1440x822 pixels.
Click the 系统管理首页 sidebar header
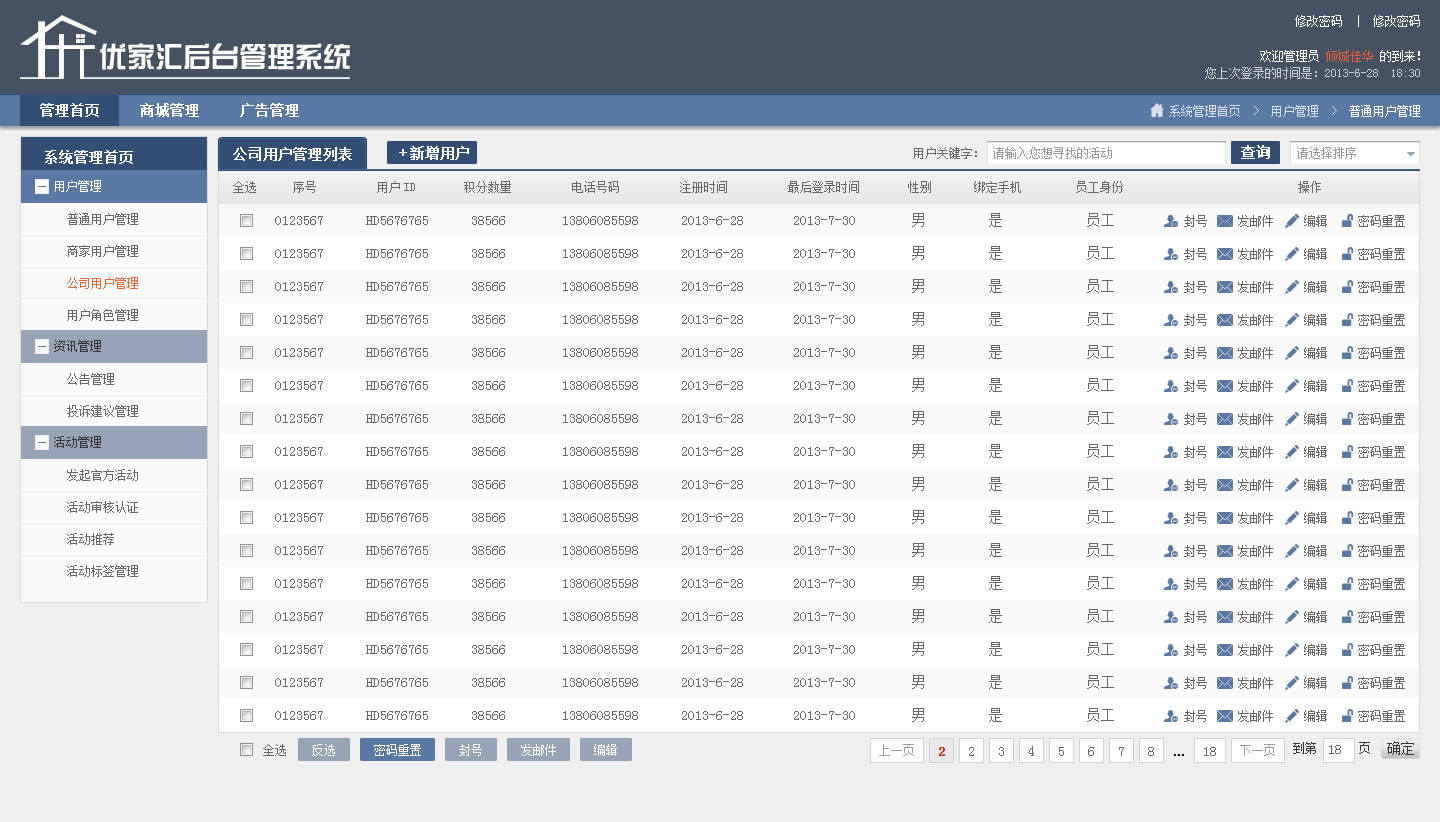[x=114, y=156]
